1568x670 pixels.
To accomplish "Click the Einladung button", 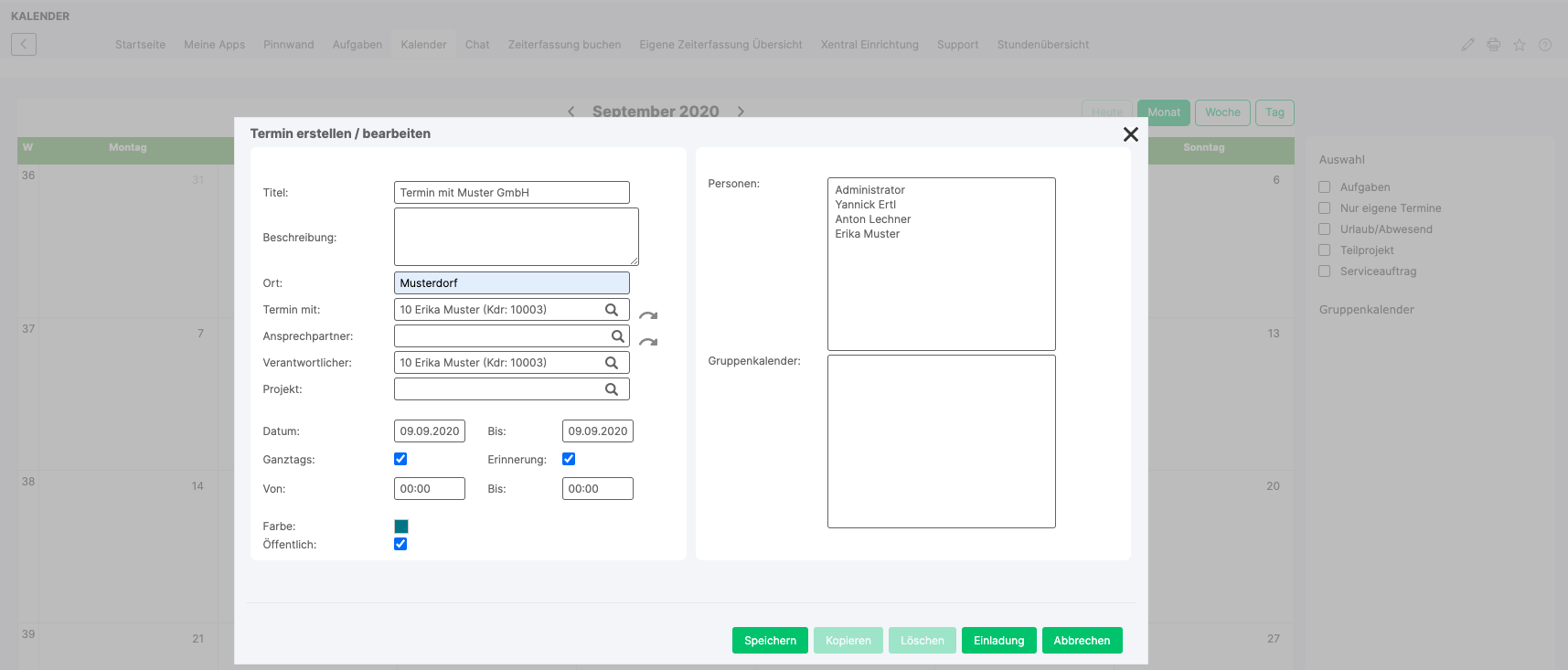I will click(998, 641).
